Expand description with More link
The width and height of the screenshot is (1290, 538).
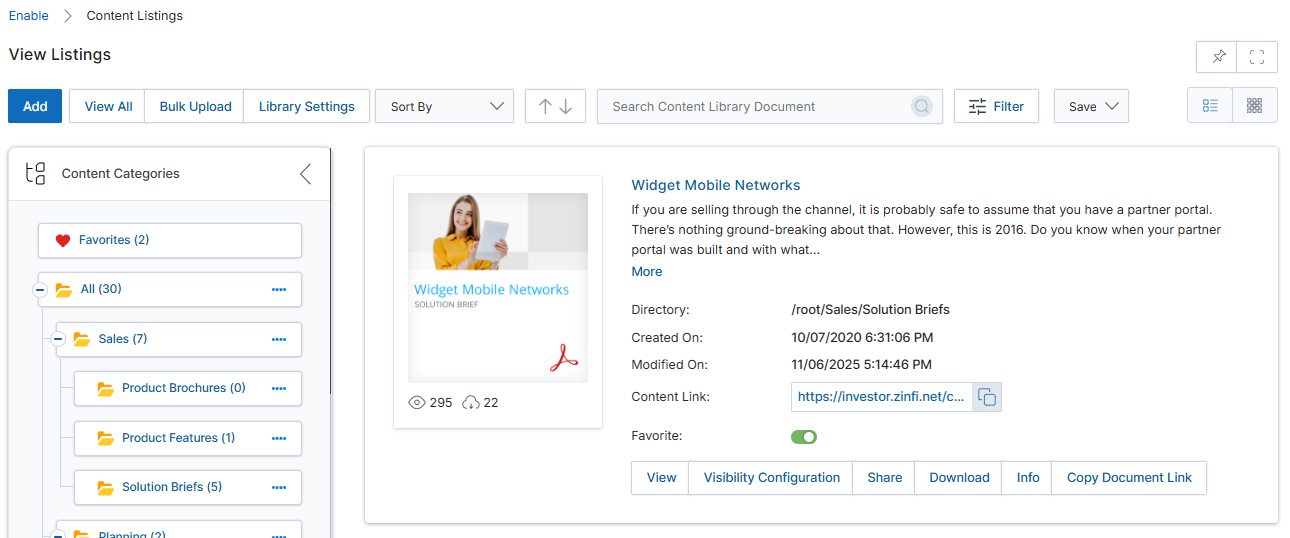(647, 272)
